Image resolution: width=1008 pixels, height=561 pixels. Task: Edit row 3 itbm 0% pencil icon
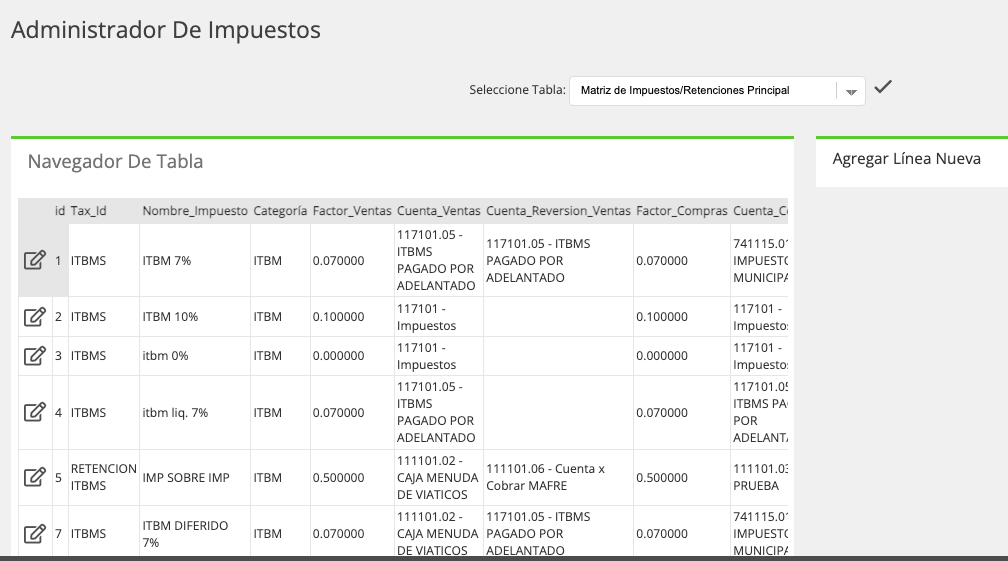(35, 356)
